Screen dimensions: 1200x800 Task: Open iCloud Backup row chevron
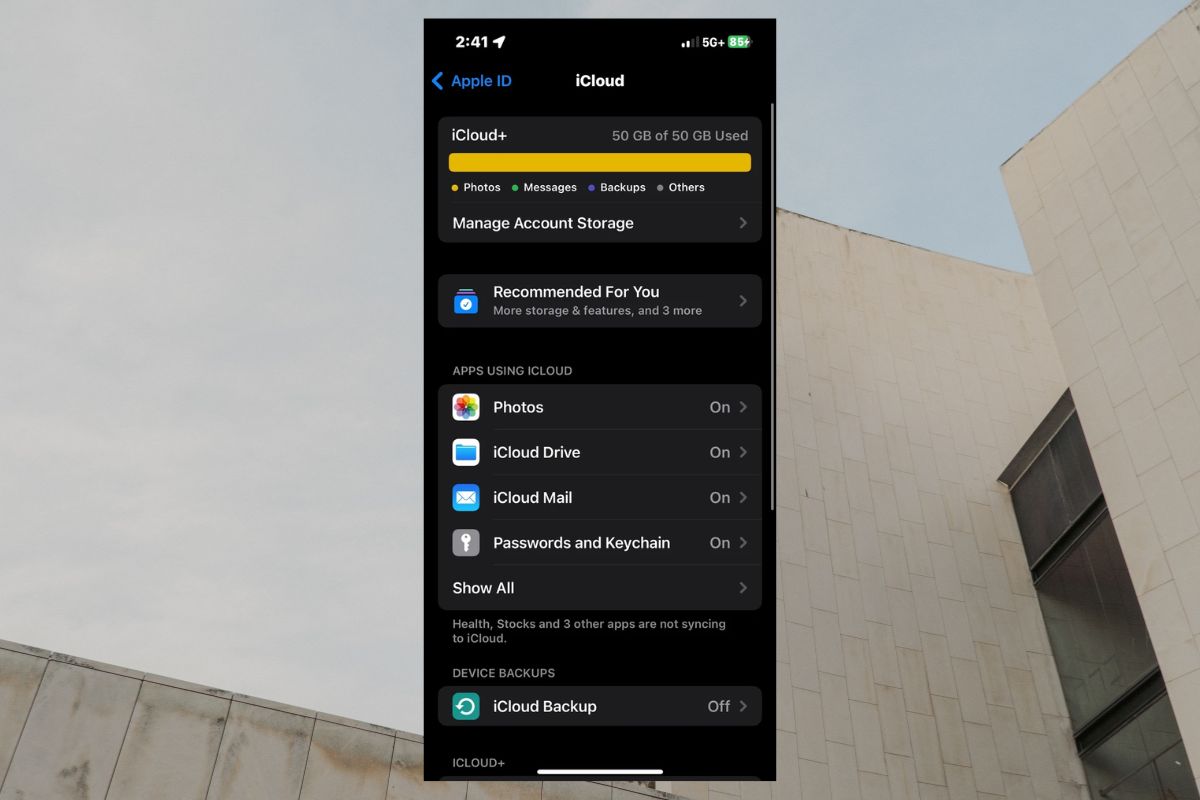pos(743,706)
